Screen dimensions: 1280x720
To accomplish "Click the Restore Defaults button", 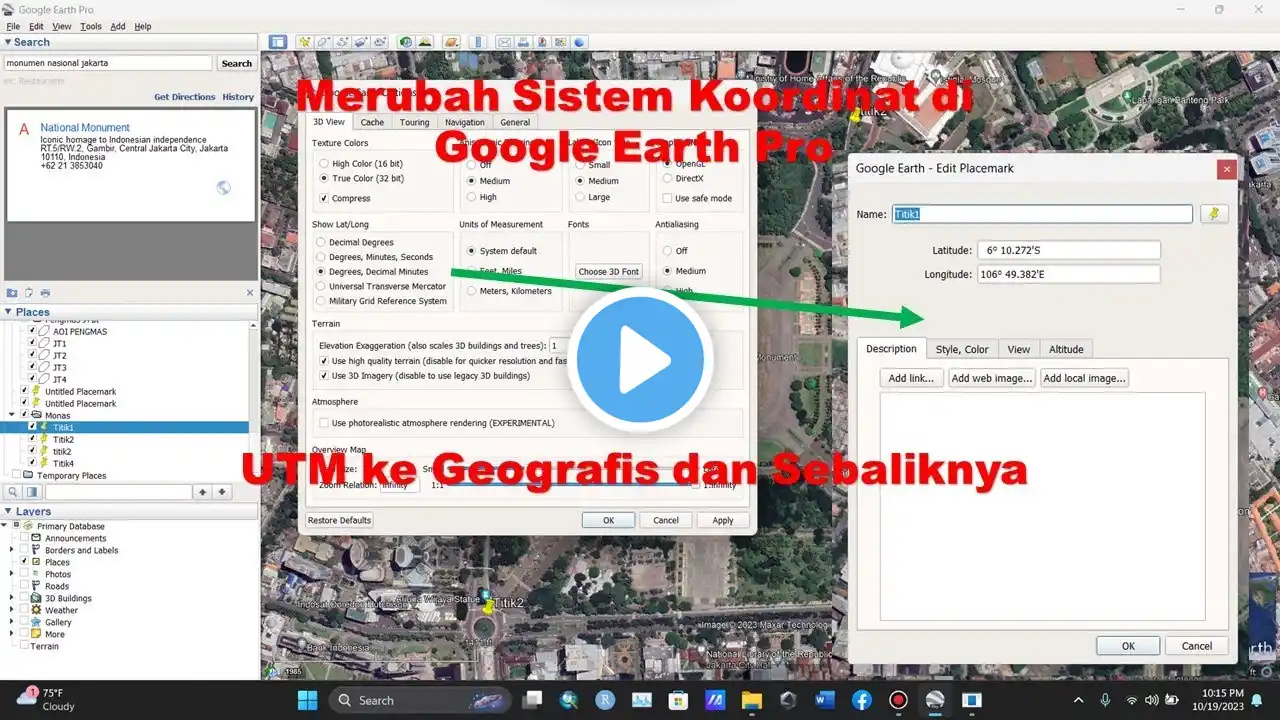I will click(339, 520).
